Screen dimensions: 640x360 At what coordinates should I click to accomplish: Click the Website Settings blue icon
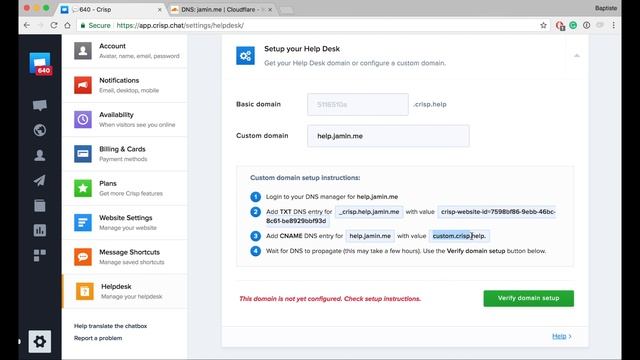pyautogui.click(x=83, y=222)
